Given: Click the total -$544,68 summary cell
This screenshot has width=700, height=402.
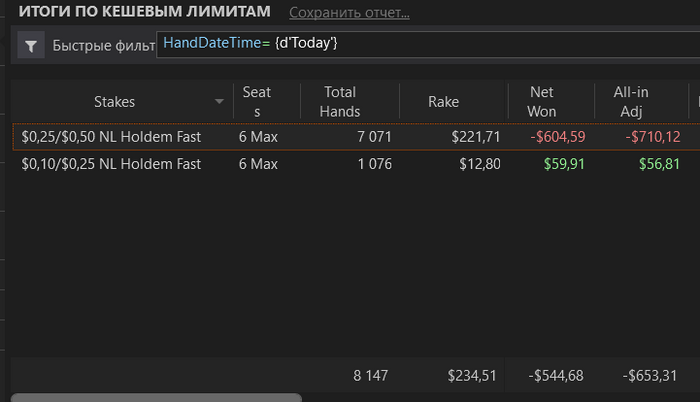Looking at the screenshot, I should click(556, 376).
